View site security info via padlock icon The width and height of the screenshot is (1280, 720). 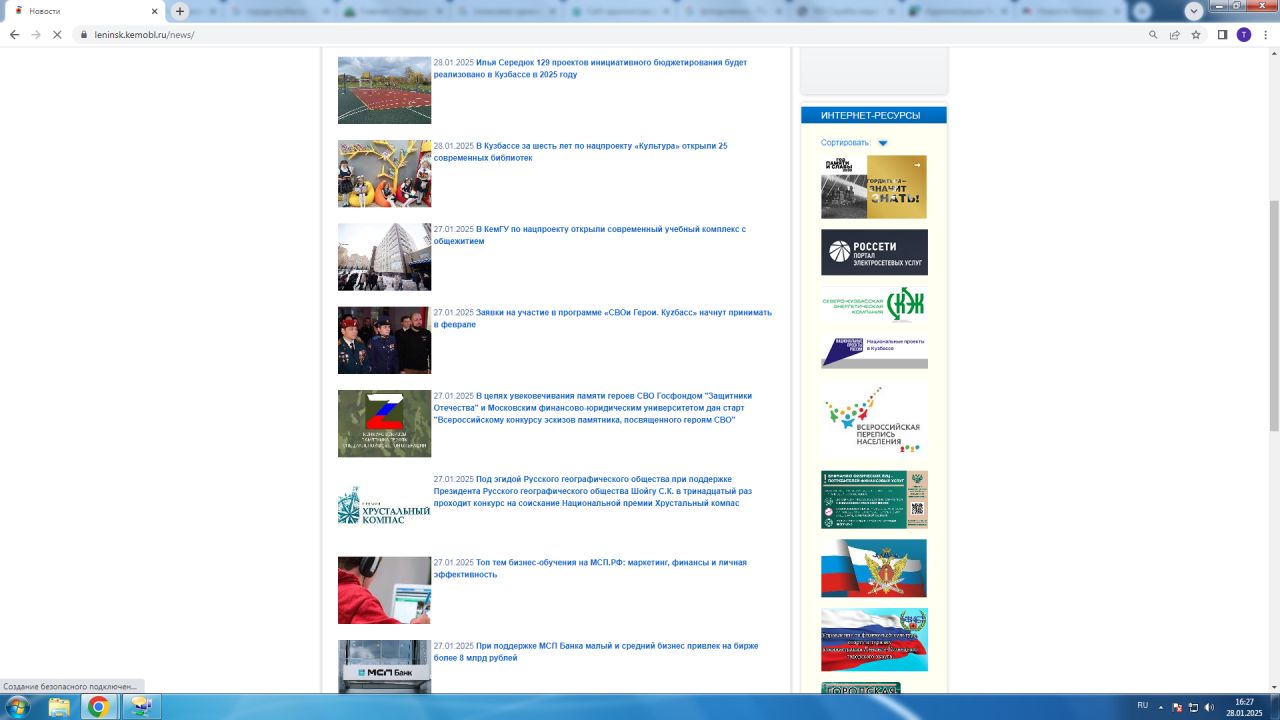click(x=84, y=34)
